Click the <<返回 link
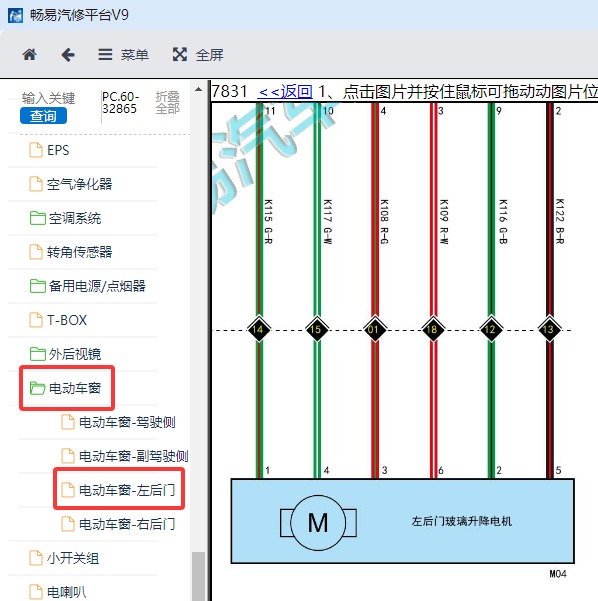598x601 pixels. [x=285, y=92]
